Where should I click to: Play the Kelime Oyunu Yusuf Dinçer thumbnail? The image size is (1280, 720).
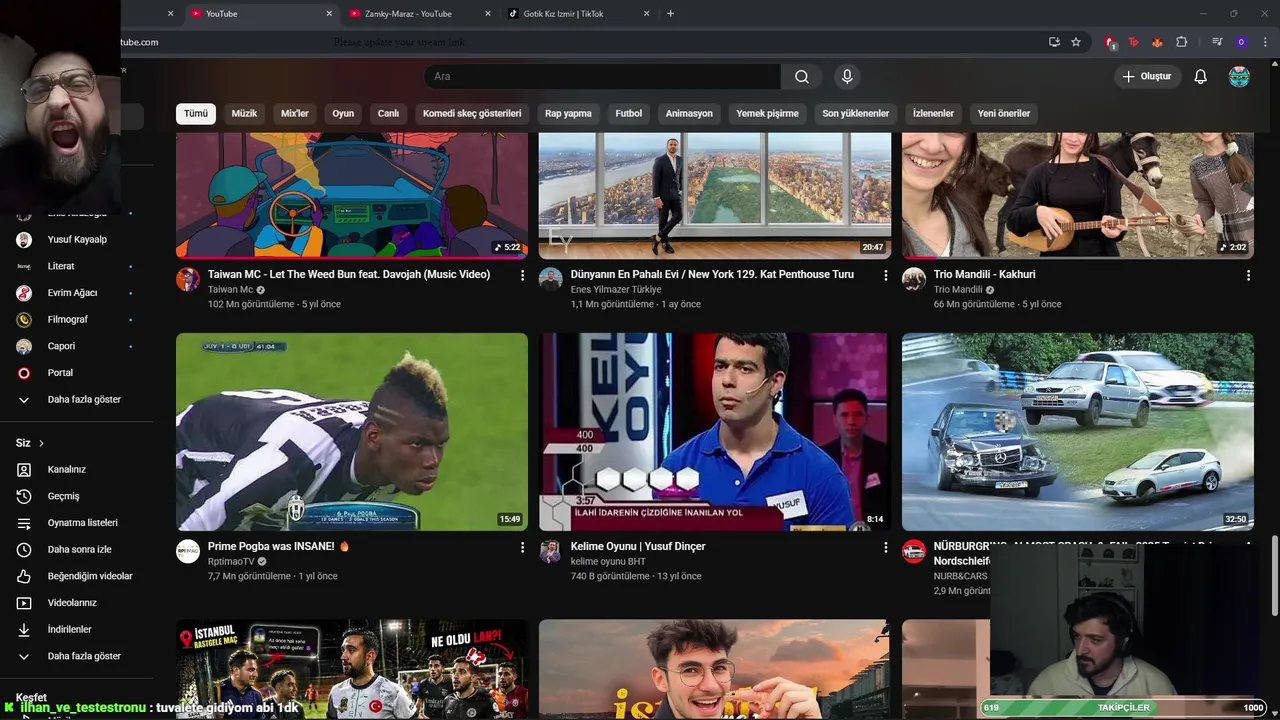(x=715, y=432)
